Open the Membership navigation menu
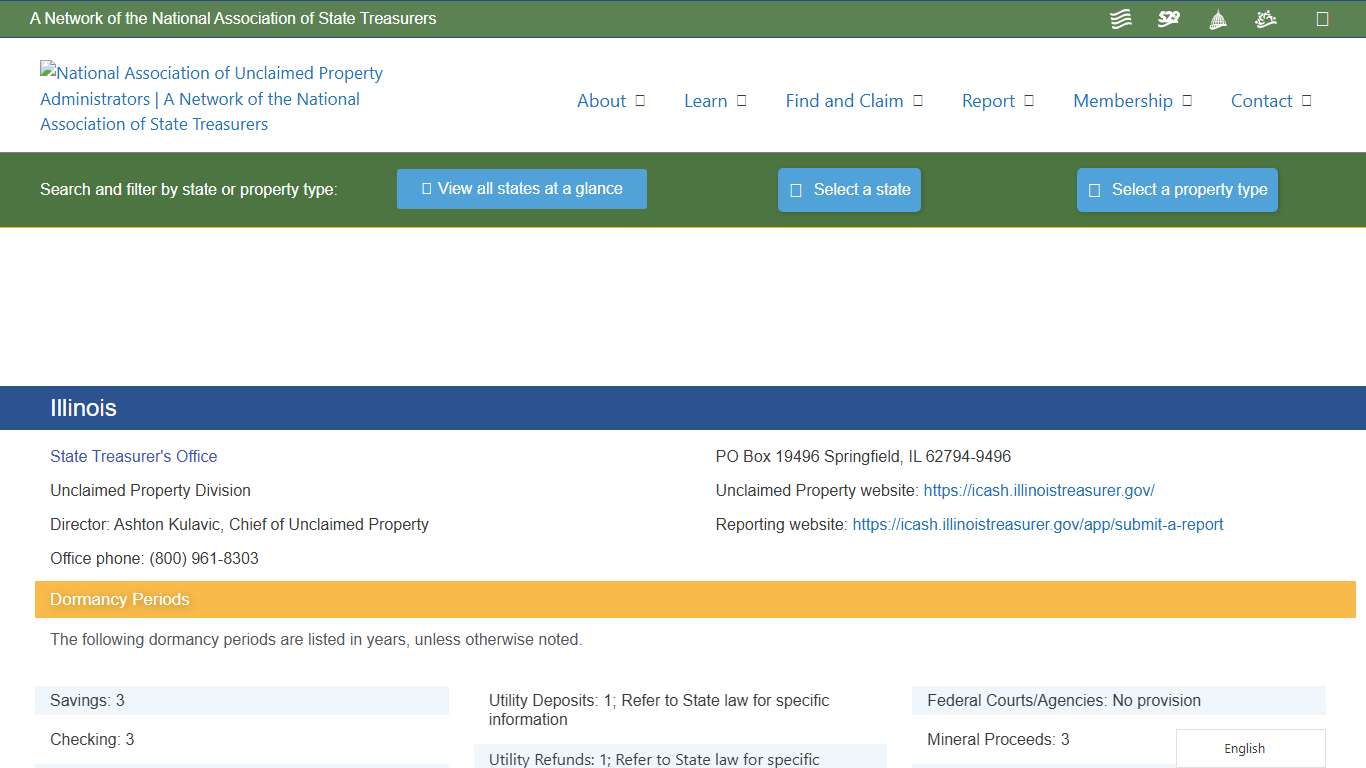The width and height of the screenshot is (1366, 768). pyautogui.click(x=1187, y=100)
